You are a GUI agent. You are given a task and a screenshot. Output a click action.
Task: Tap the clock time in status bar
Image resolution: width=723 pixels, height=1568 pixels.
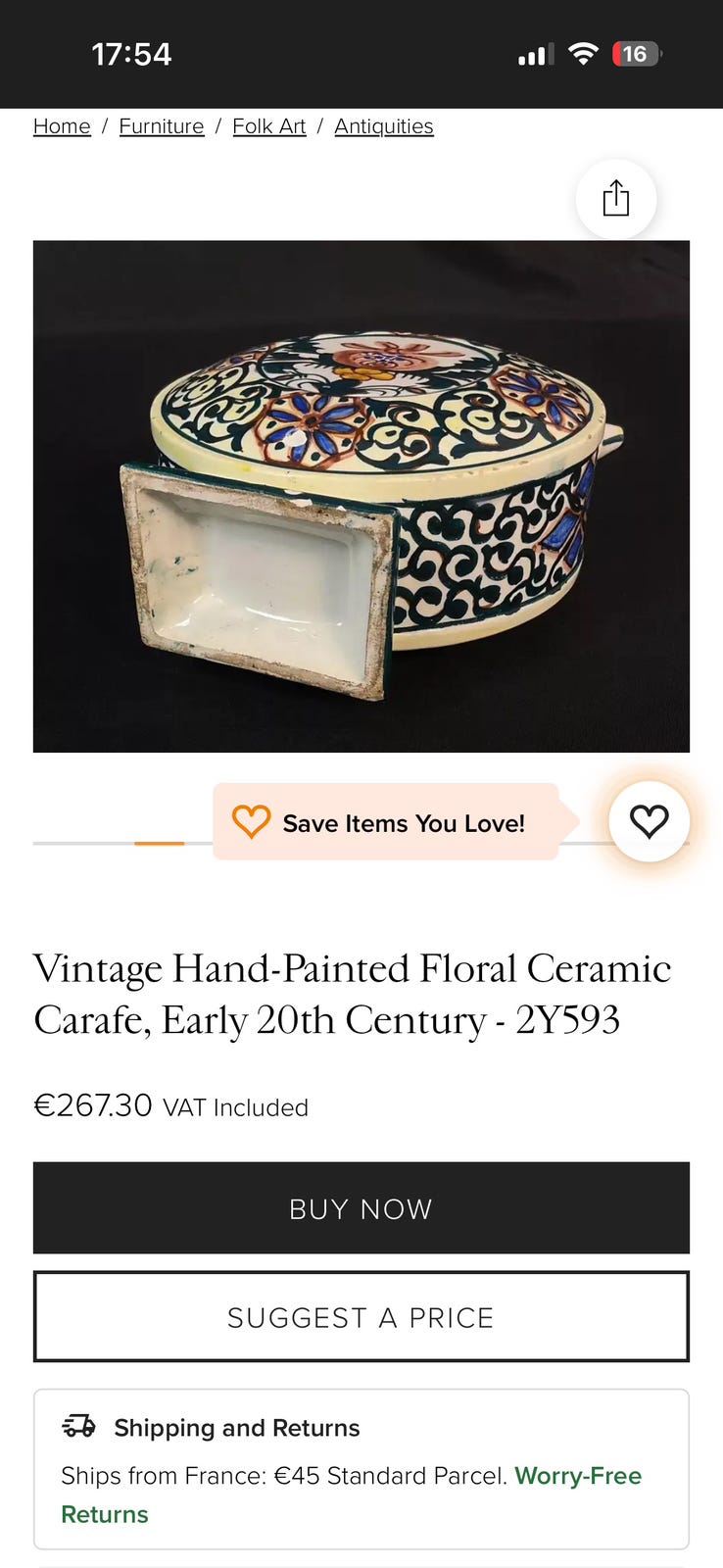coord(131,54)
